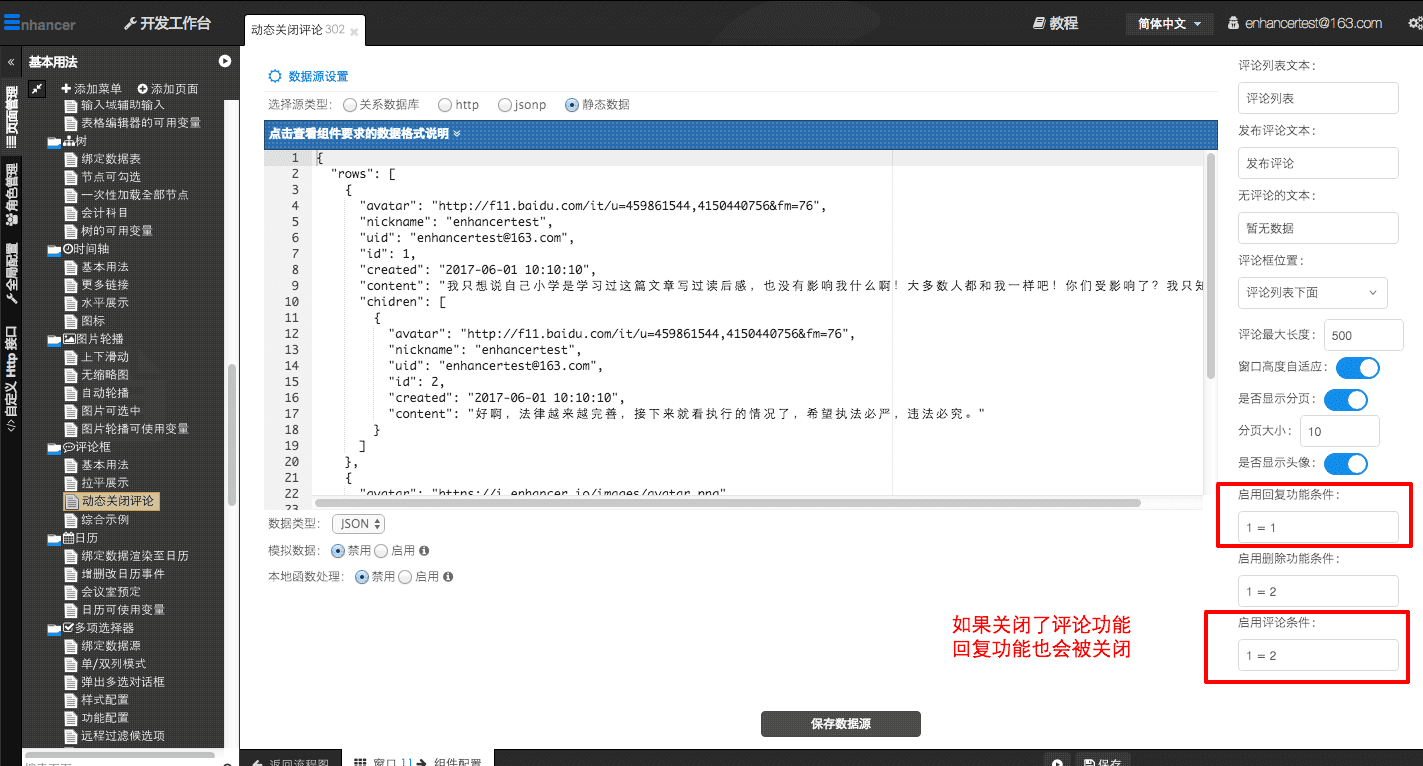Expand 点击查看组件要求的数据格式说明 bar
1423x766 pixels.
[740, 134]
